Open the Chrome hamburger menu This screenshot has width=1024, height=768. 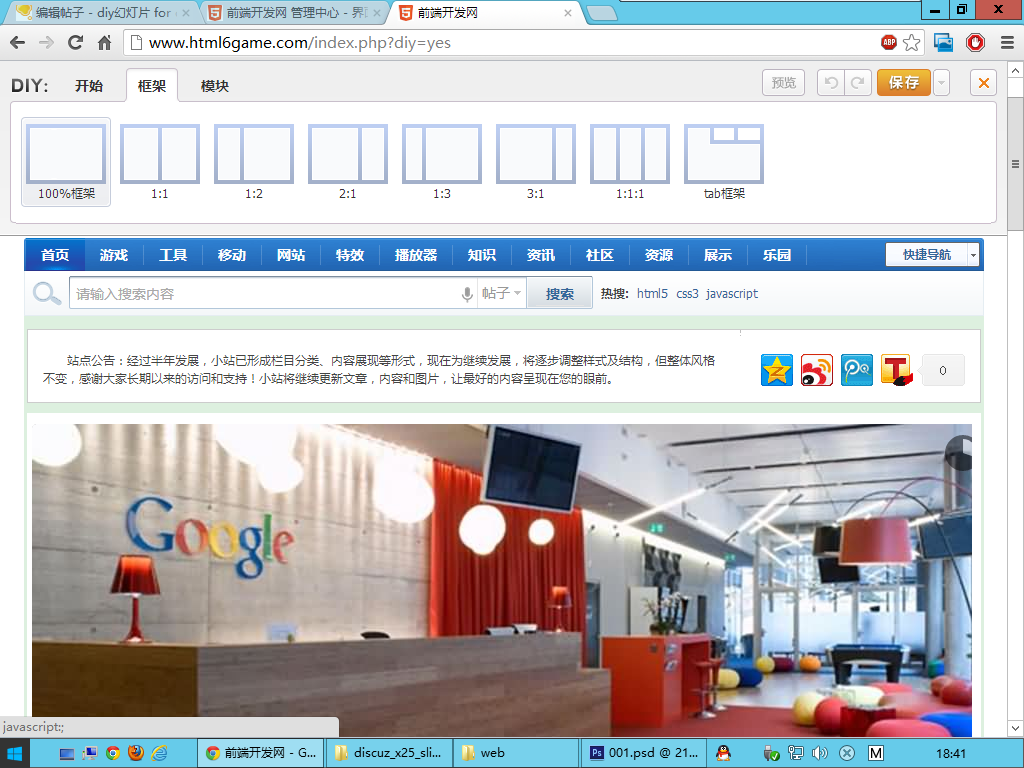[x=1007, y=43]
